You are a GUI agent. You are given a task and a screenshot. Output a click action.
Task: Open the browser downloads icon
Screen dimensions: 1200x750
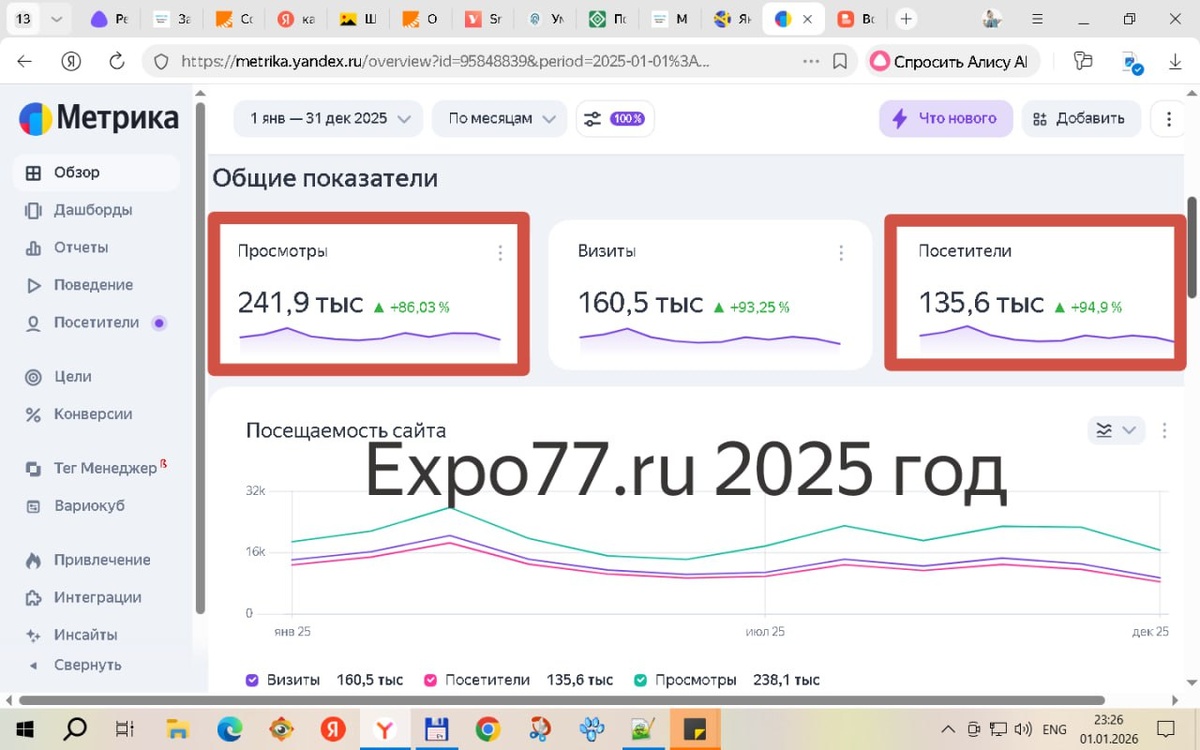pyautogui.click(x=1175, y=61)
